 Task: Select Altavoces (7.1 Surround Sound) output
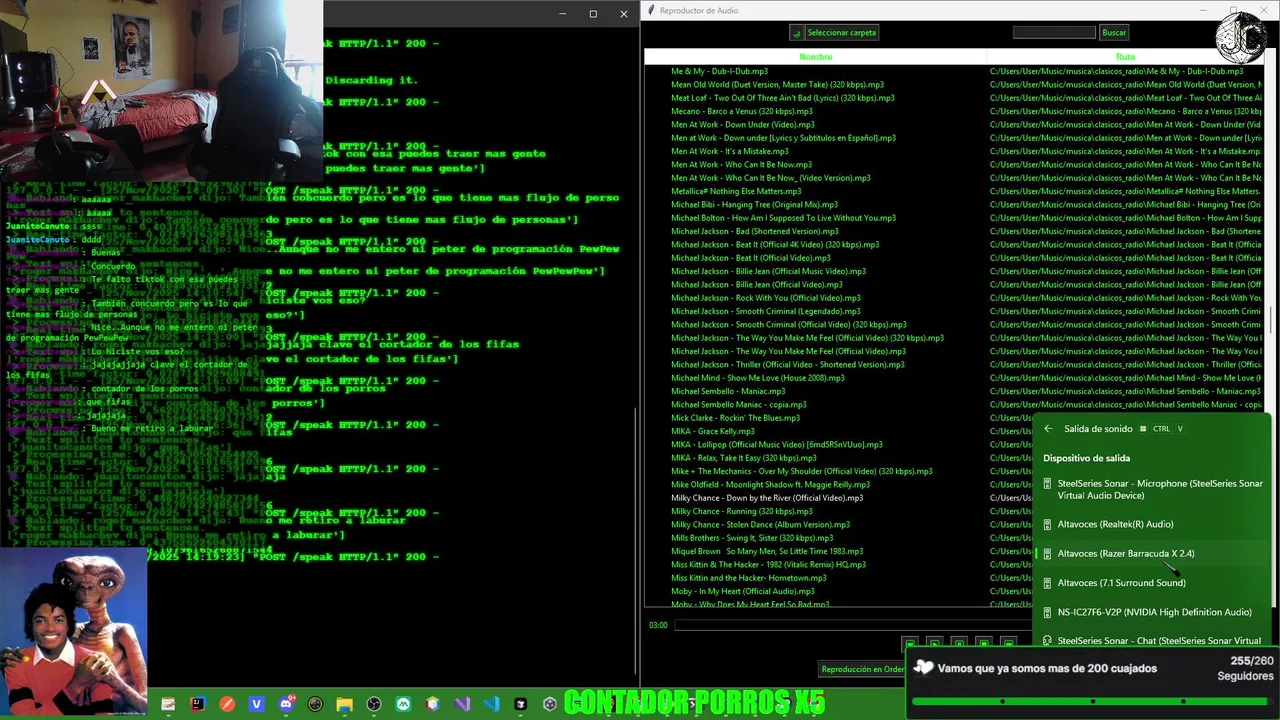pyautogui.click(x=1152, y=582)
